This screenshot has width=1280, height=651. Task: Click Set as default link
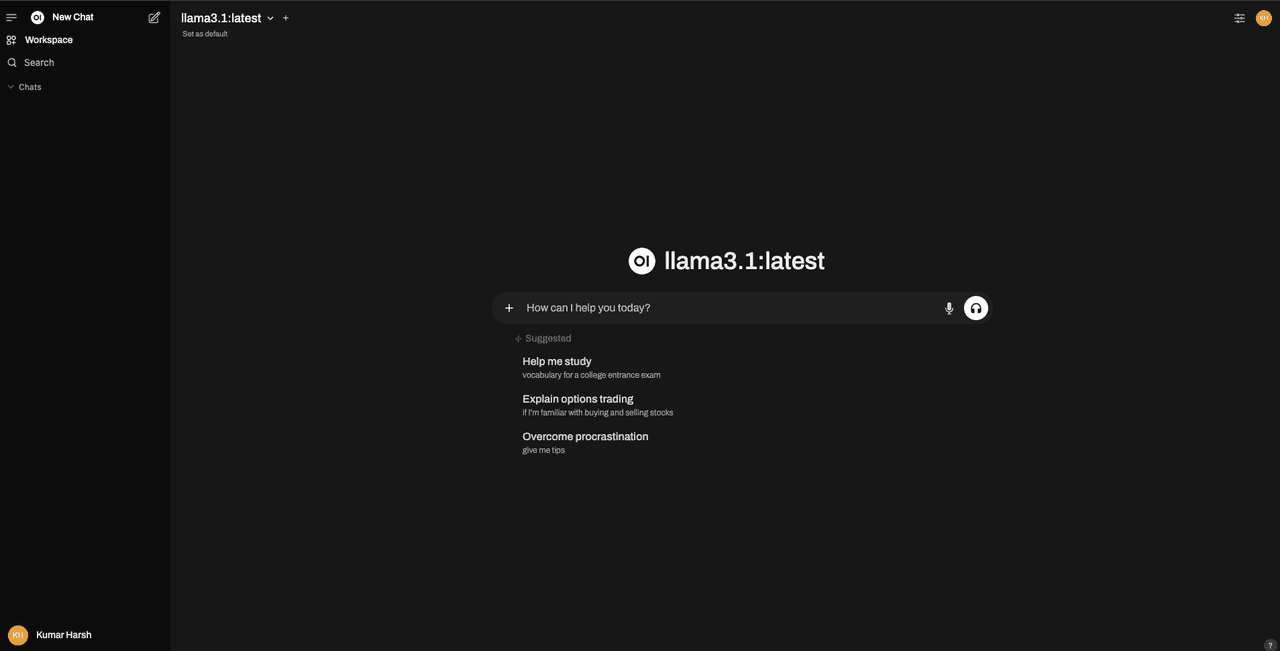tap(205, 34)
